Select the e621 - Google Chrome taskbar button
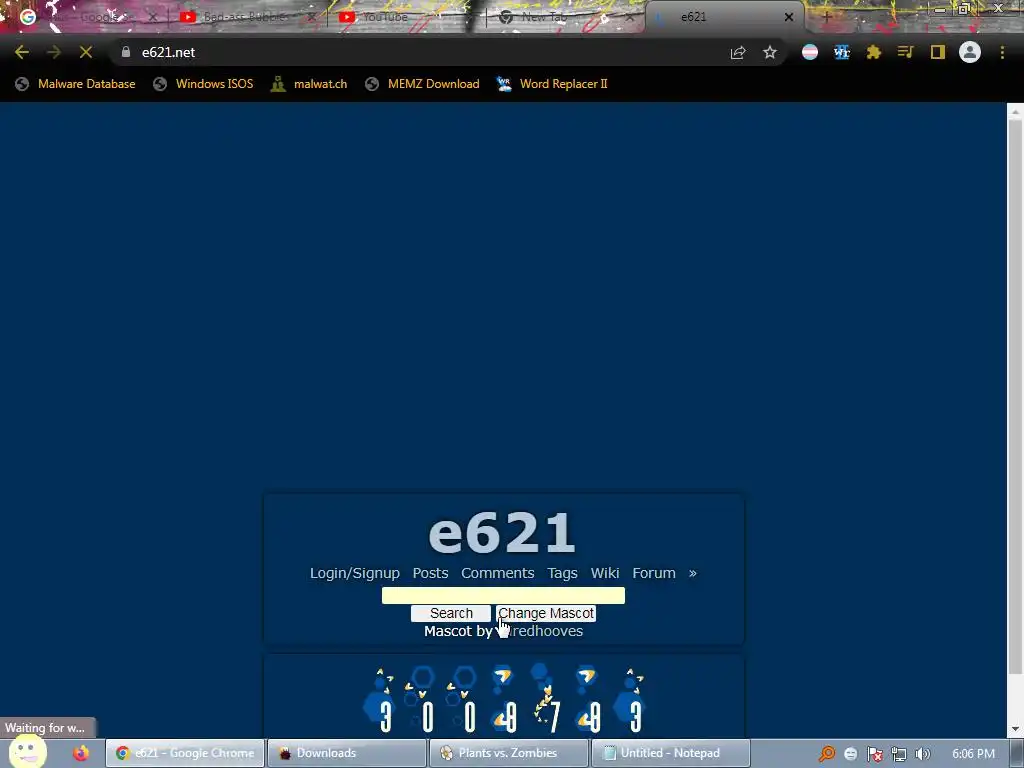The image size is (1024, 768). pyautogui.click(x=185, y=753)
